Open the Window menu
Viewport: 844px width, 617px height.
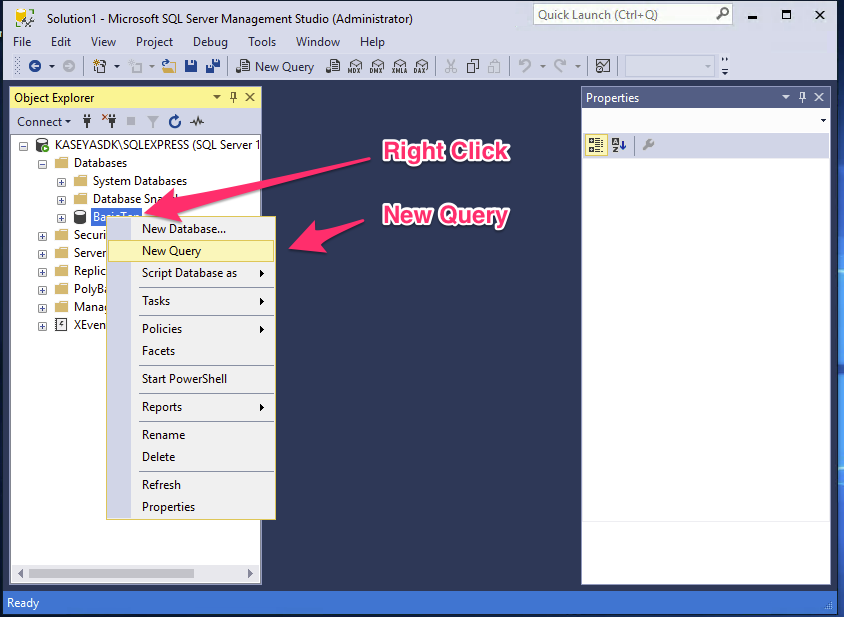[x=318, y=42]
